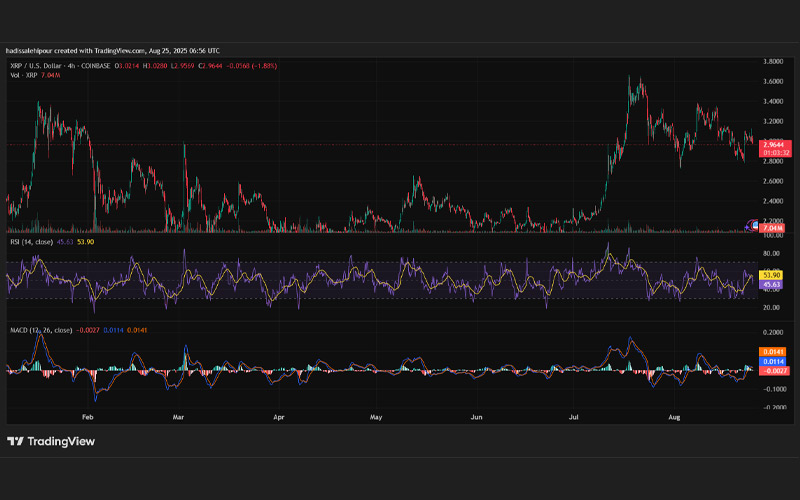Click the Aug label on time axis
Screen dimensions: 800x500
(x=674, y=417)
